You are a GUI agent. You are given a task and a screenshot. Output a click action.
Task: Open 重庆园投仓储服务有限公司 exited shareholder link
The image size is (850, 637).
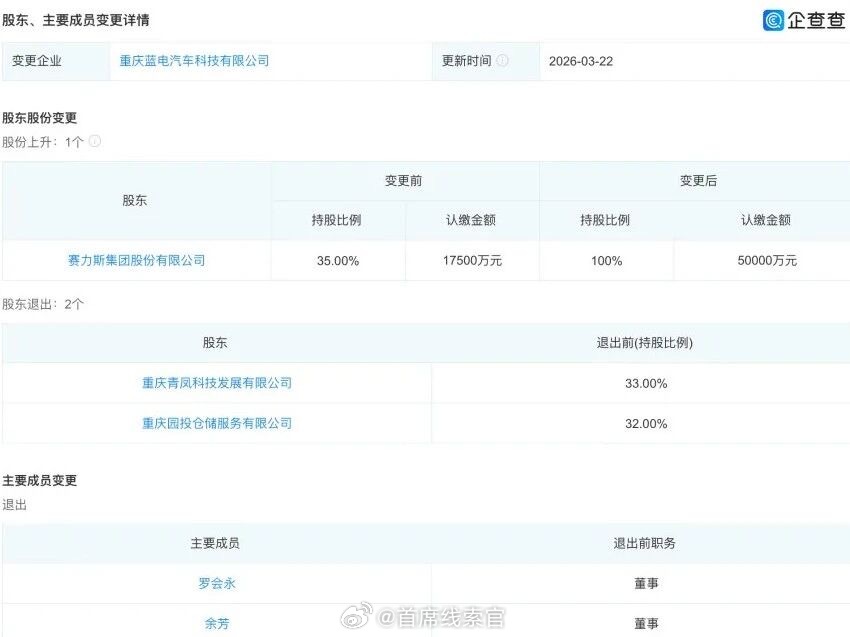216,423
